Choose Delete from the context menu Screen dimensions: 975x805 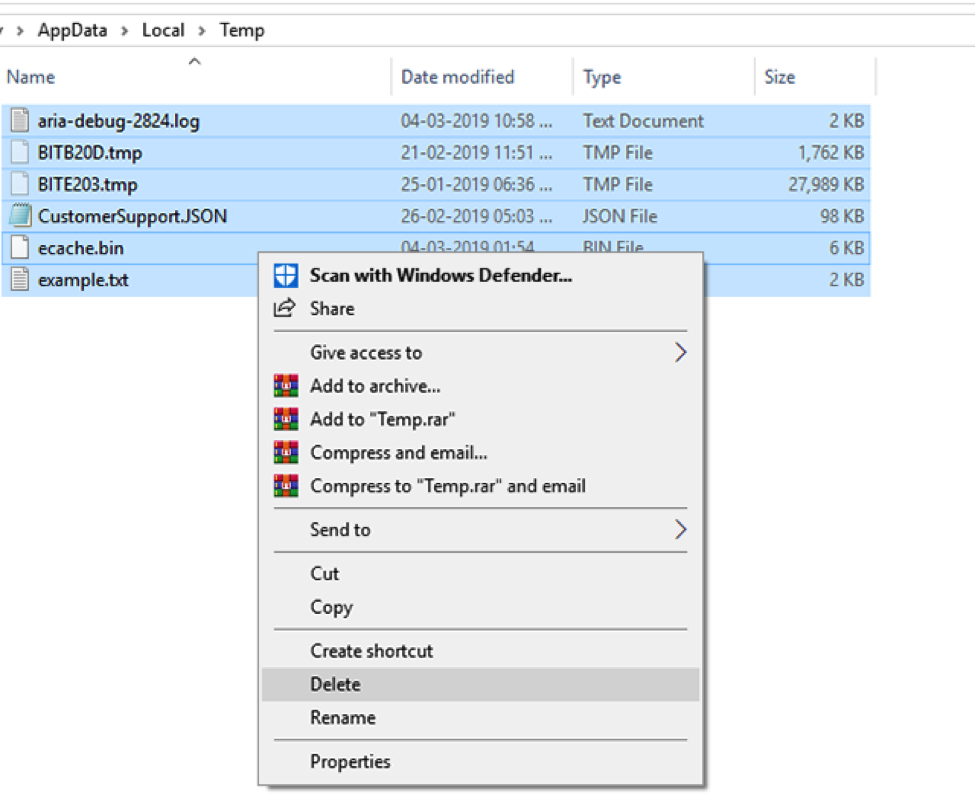point(335,684)
